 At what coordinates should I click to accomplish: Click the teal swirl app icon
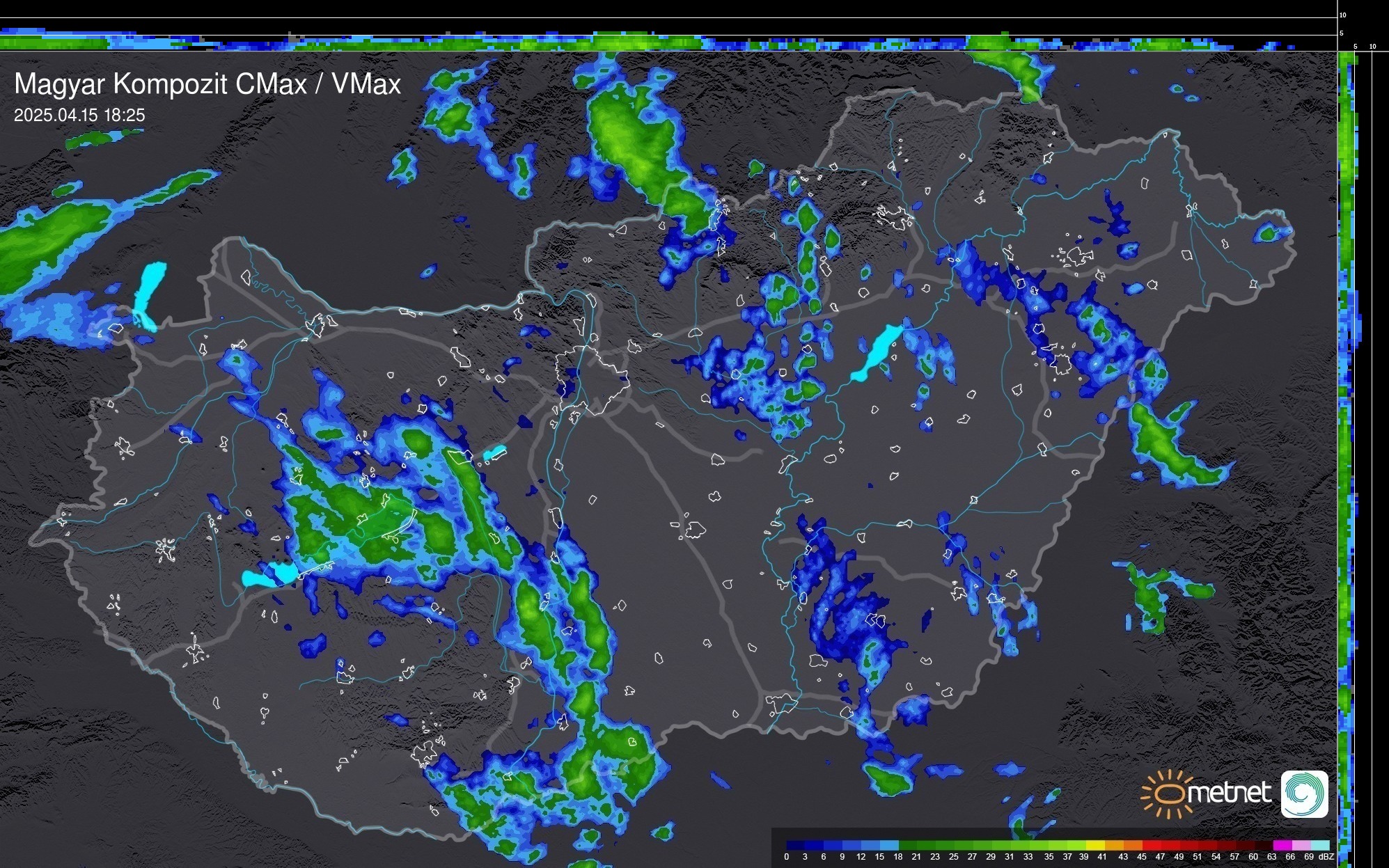[x=1304, y=794]
